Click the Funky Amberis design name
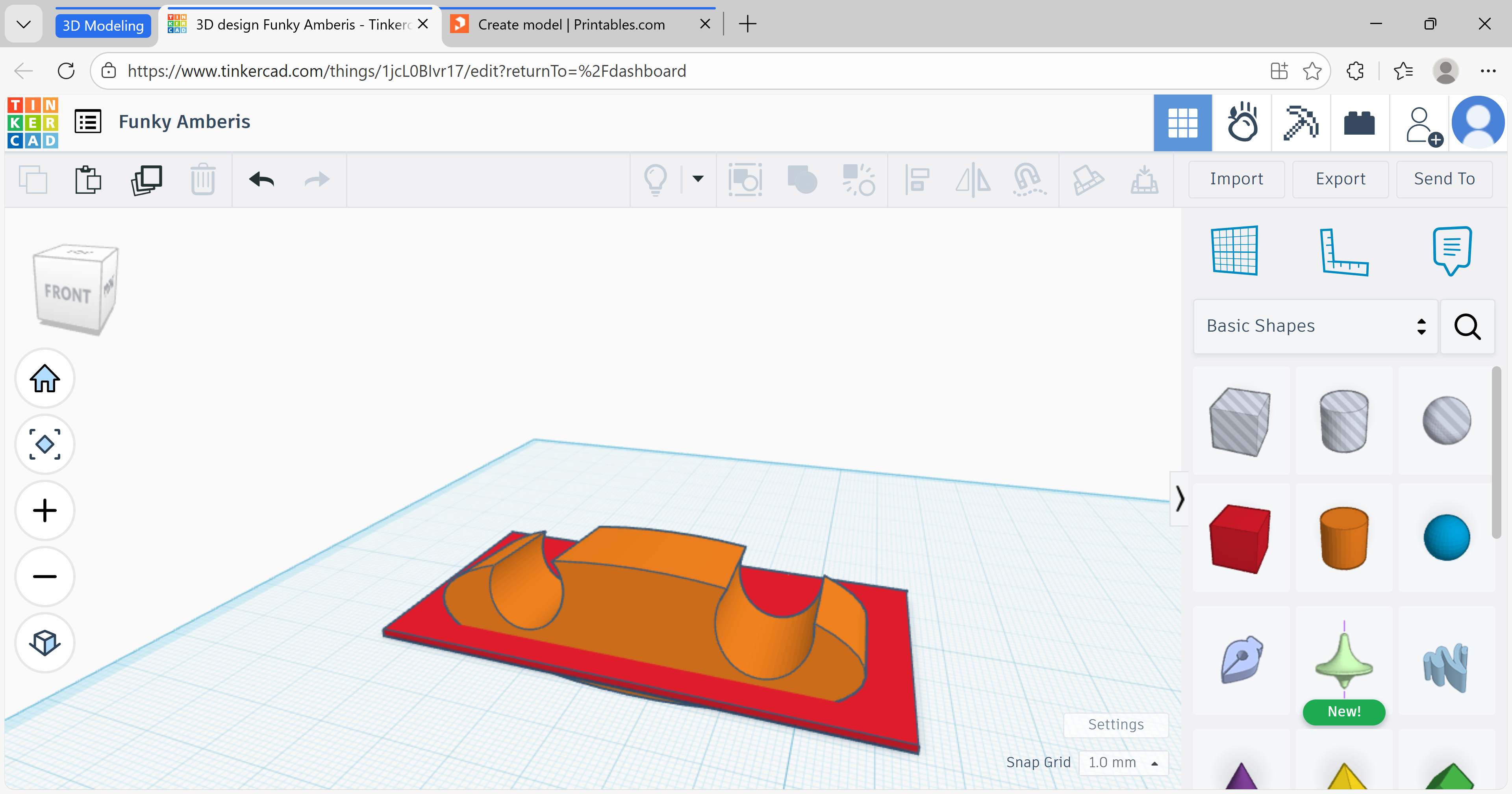 point(184,122)
